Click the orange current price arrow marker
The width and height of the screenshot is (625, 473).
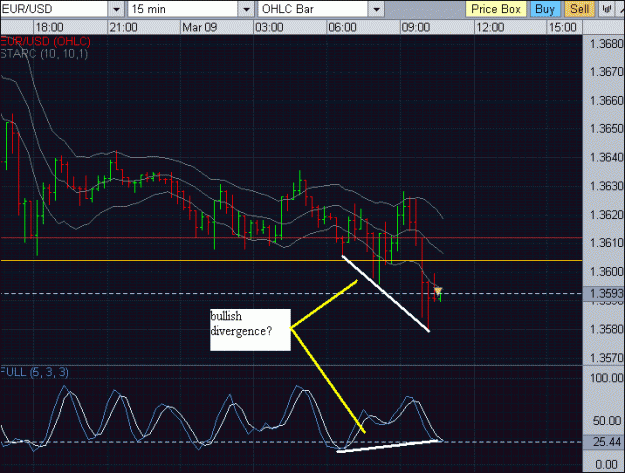point(438,291)
